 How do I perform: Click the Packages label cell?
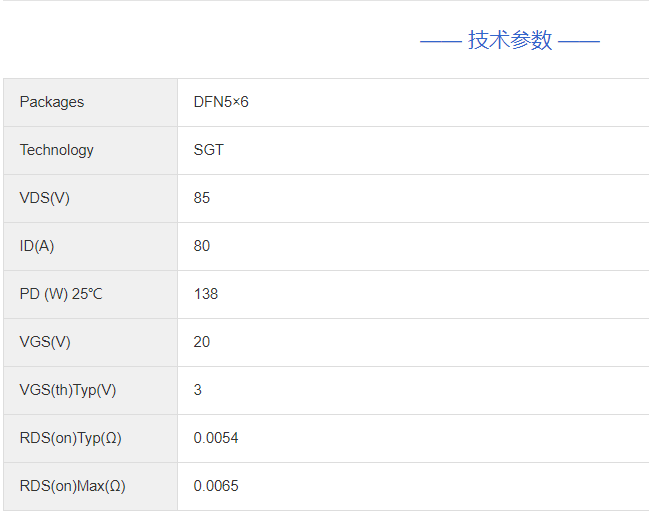click(52, 102)
